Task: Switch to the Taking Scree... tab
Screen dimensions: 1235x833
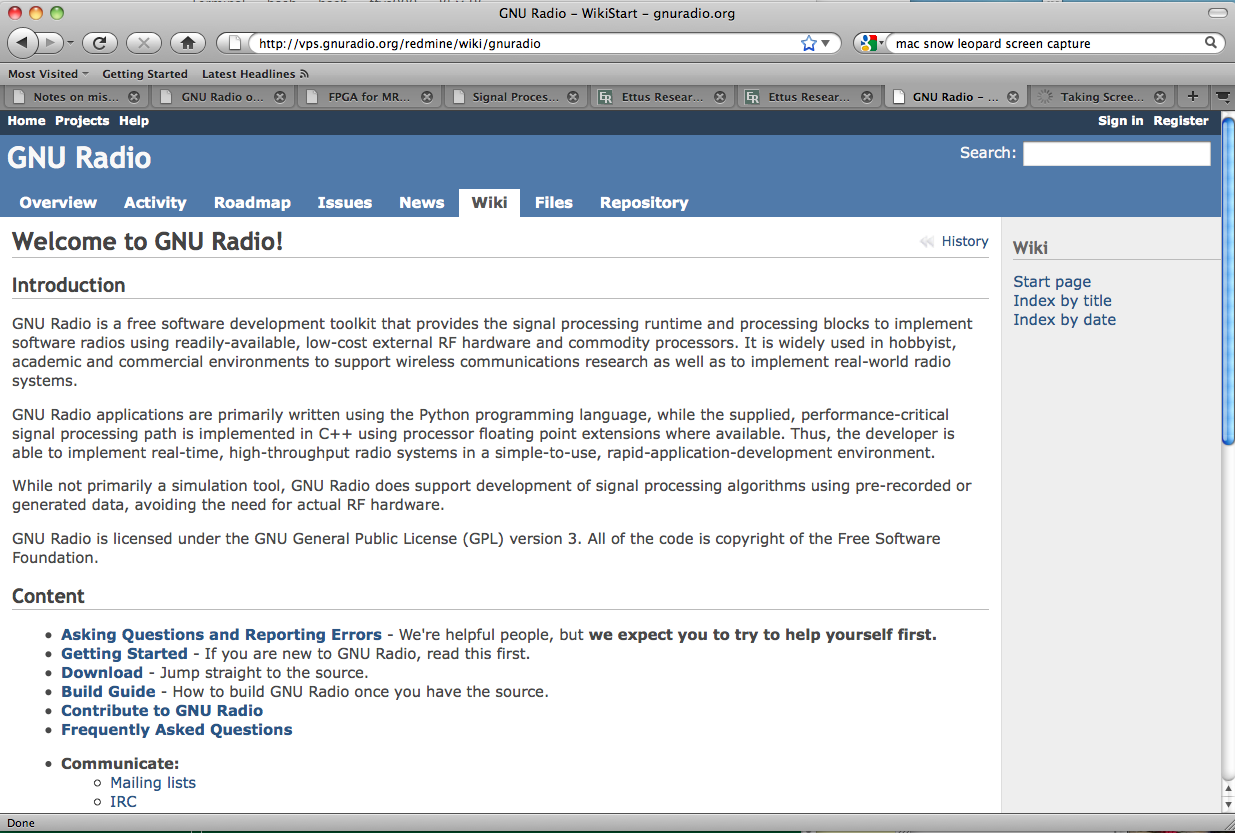Action: pos(1103,97)
